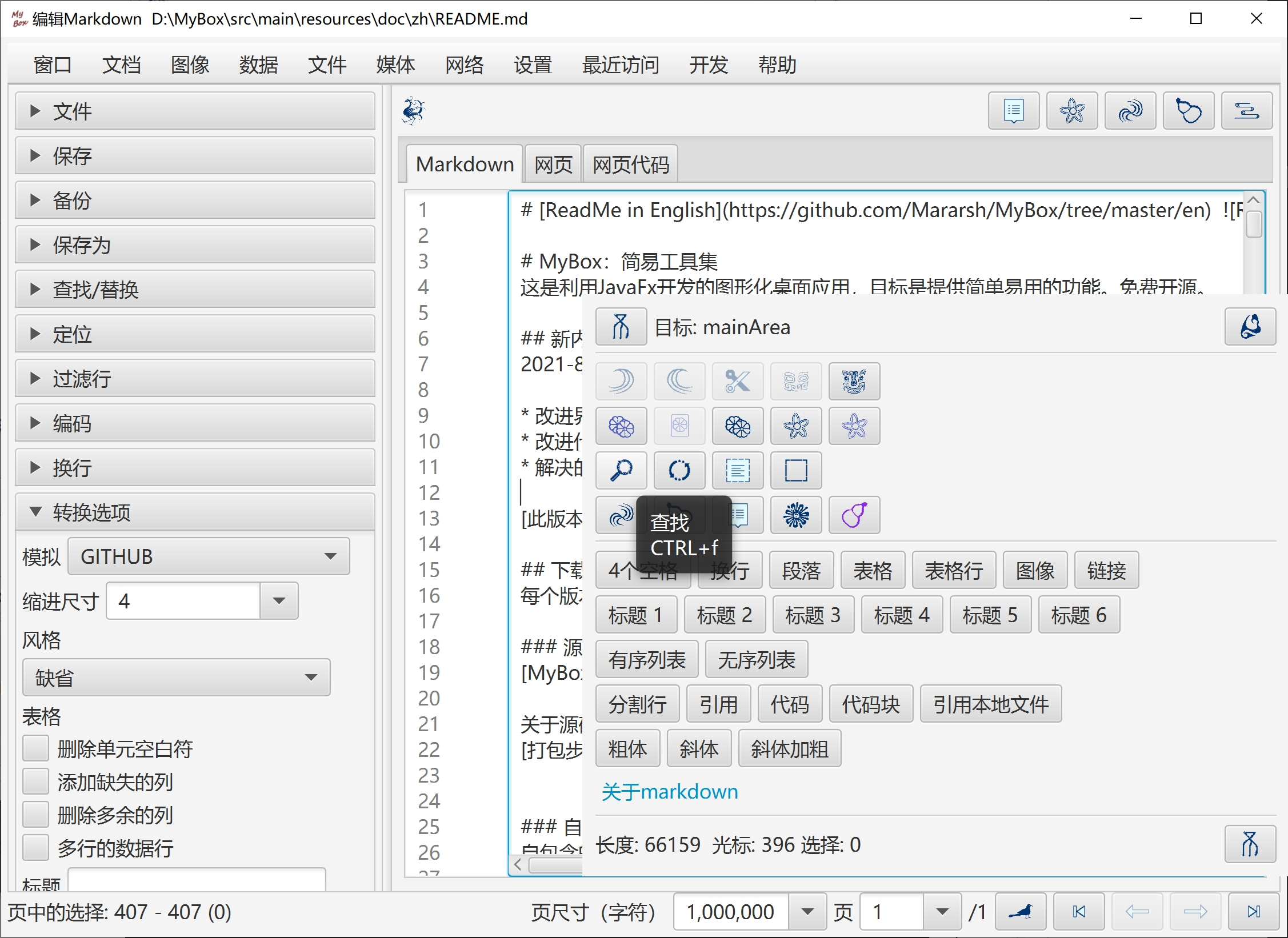Enable 添加缺失的列 checkbox

pos(35,781)
